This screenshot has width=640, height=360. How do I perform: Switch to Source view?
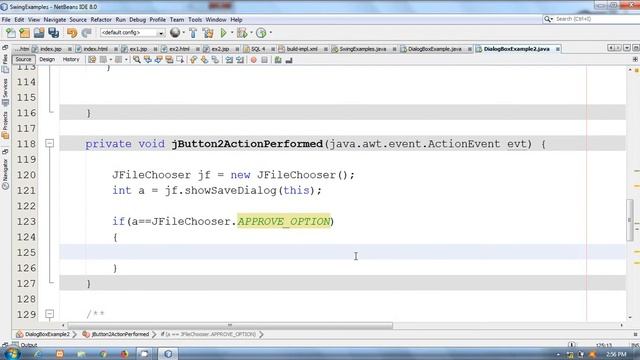click(x=23, y=60)
